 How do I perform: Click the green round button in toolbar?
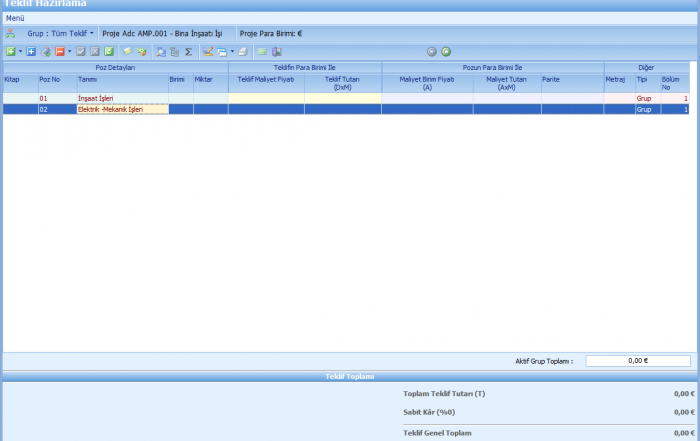point(446,51)
